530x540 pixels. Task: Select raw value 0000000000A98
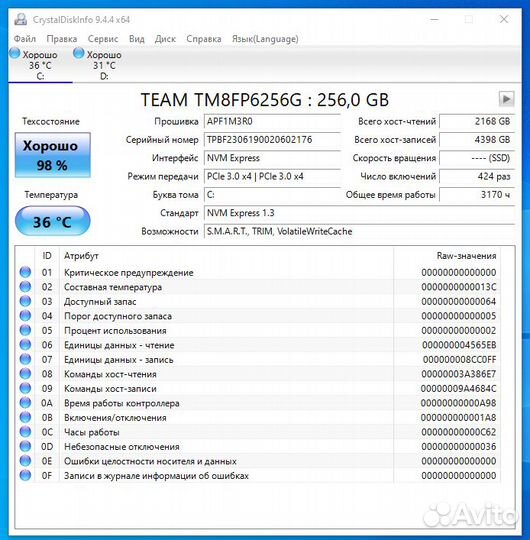(x=458, y=403)
